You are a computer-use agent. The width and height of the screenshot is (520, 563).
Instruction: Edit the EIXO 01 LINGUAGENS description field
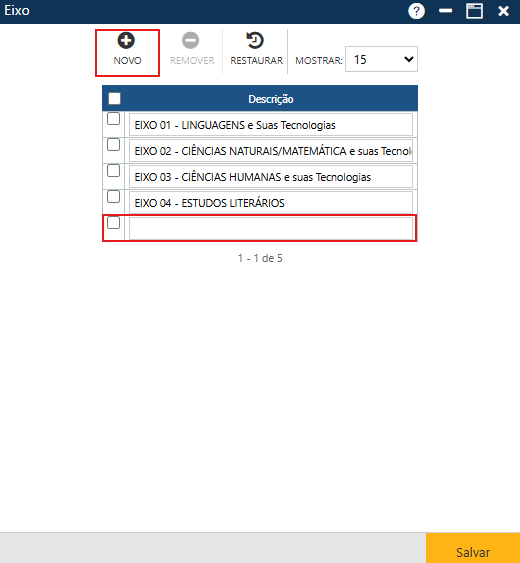coord(271,125)
